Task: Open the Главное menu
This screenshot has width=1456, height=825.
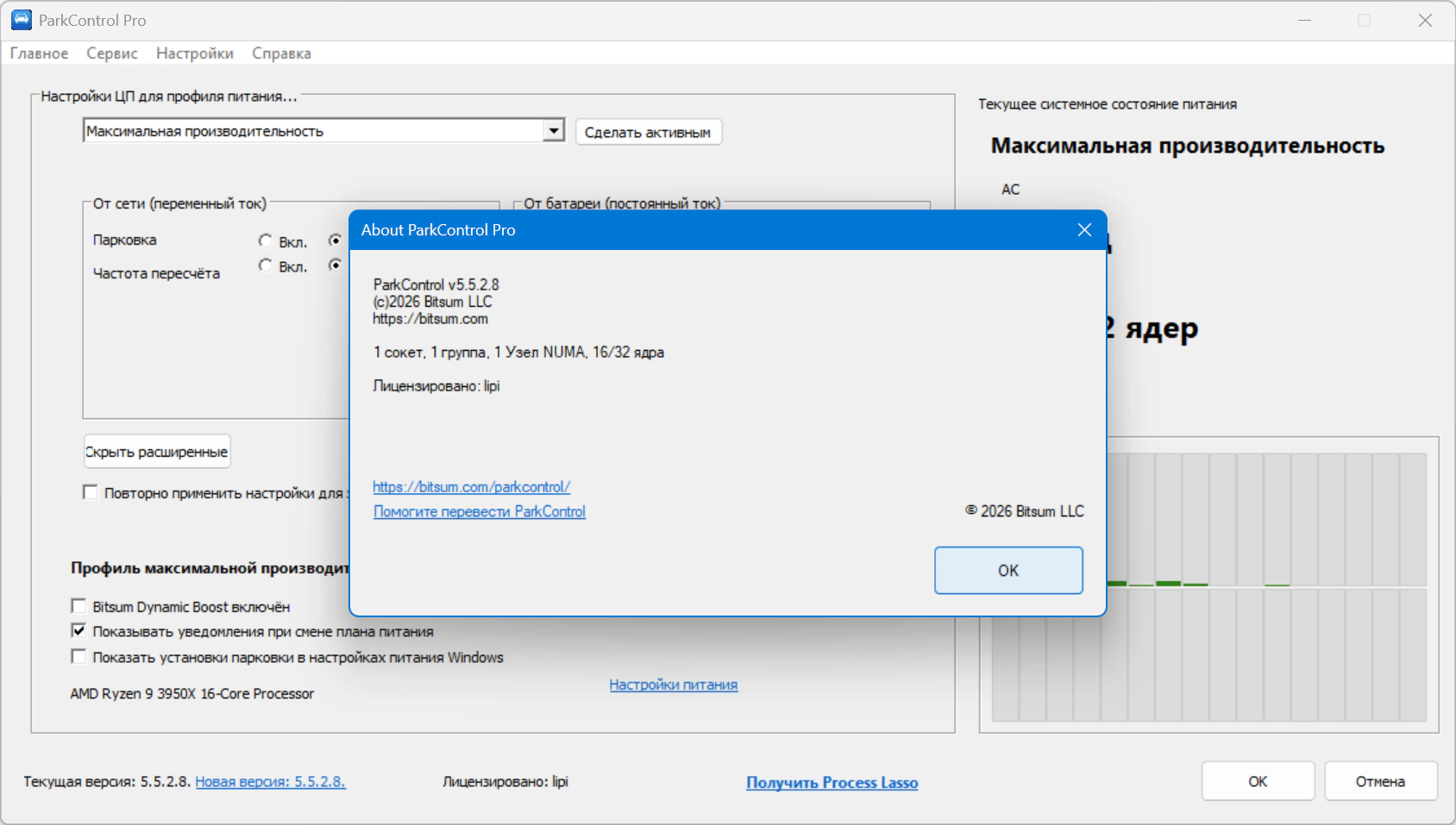Action: pos(40,53)
